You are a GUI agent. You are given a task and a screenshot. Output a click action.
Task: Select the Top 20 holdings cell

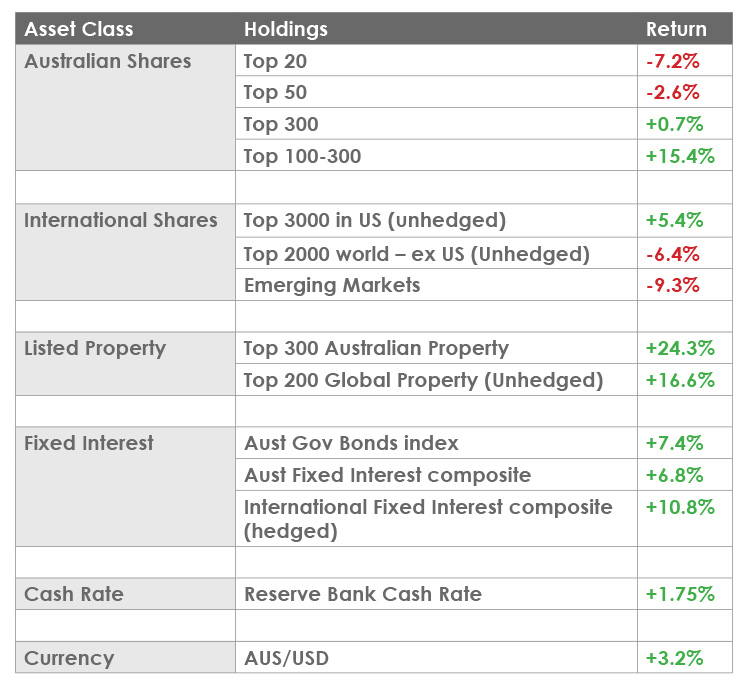tap(276, 61)
